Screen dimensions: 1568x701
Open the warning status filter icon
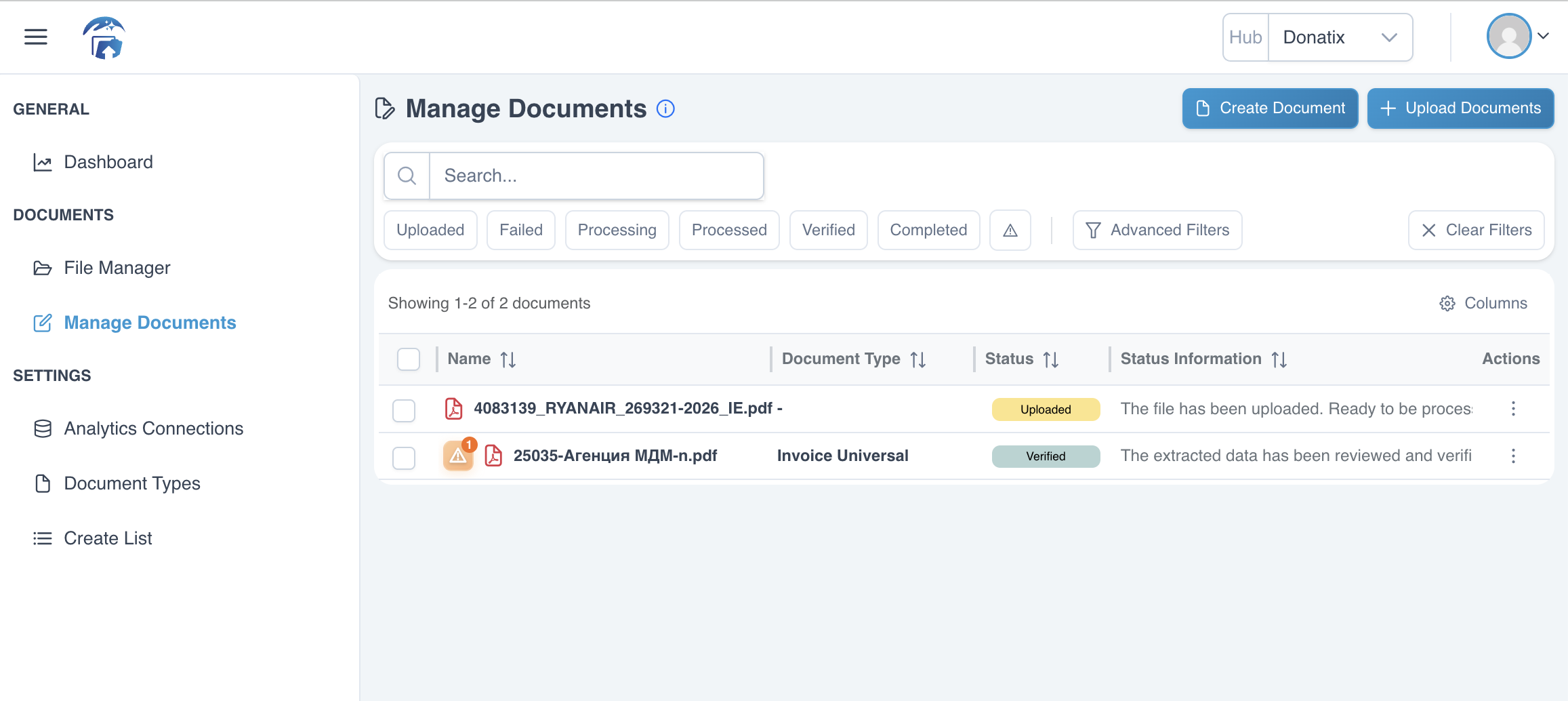pos(1010,230)
